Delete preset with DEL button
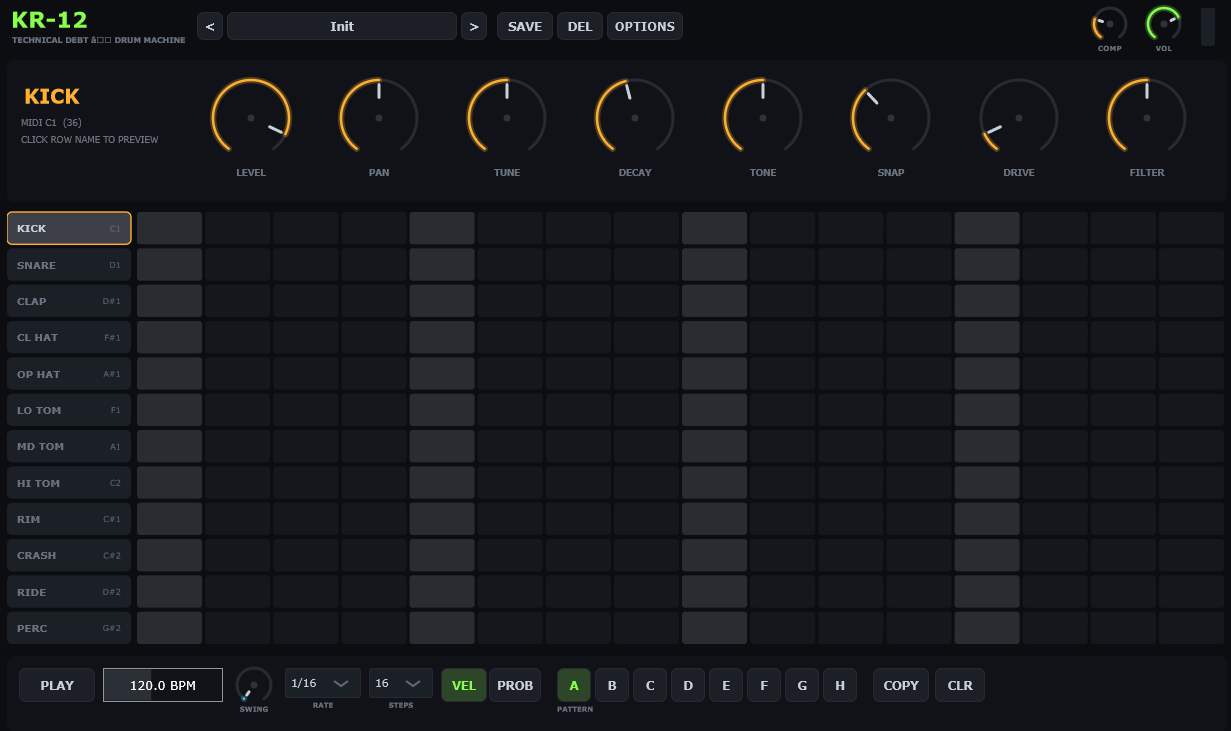1231x731 pixels. tap(580, 26)
